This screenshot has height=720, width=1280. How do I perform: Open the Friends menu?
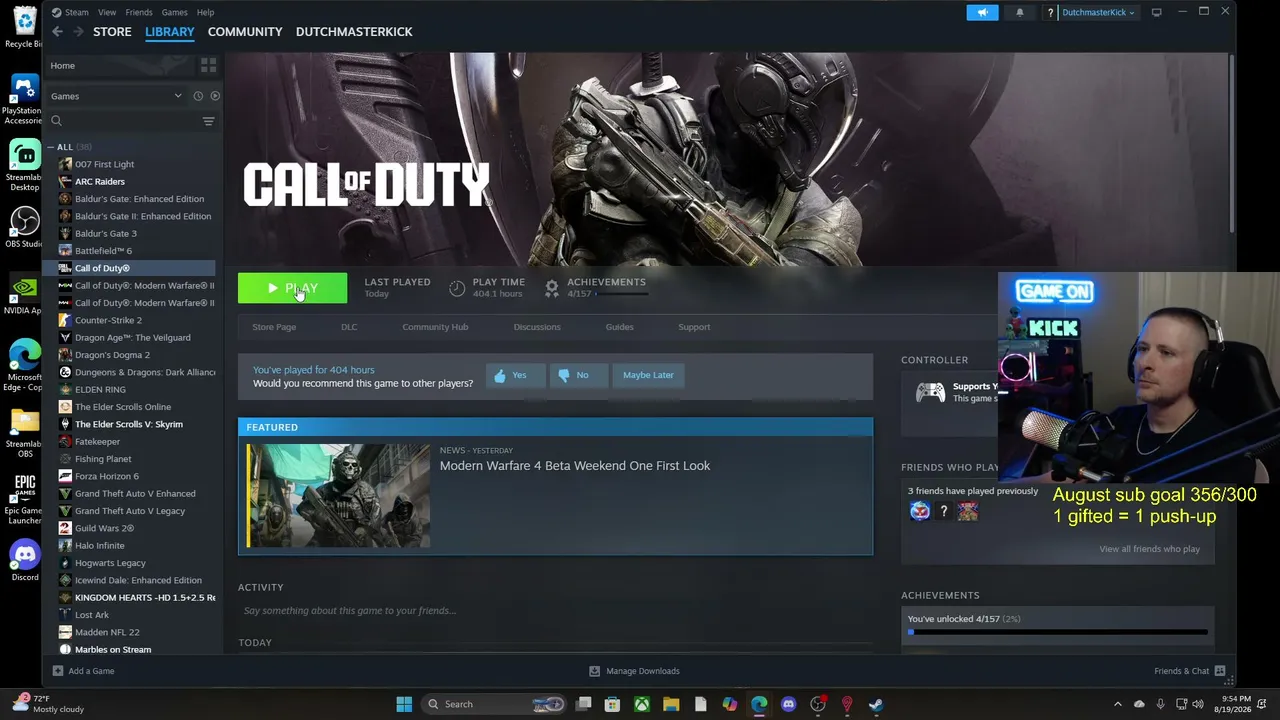(x=139, y=12)
